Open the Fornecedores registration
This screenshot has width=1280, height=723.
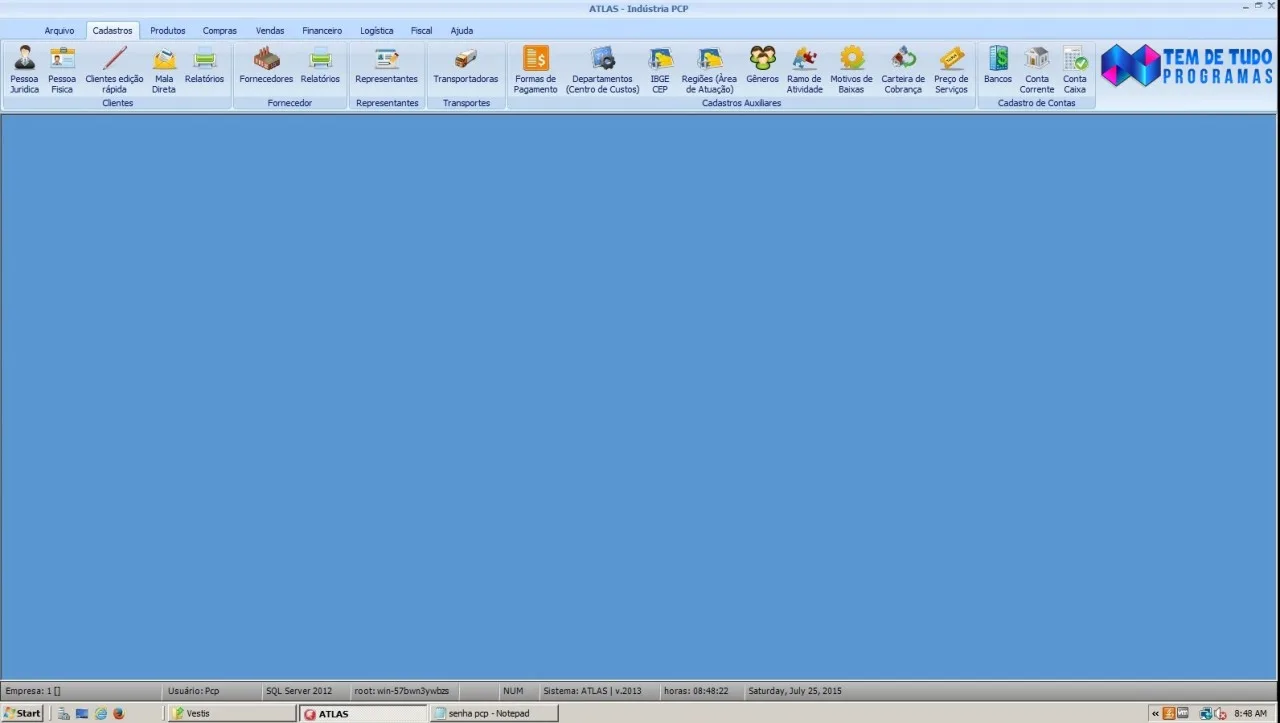click(266, 65)
